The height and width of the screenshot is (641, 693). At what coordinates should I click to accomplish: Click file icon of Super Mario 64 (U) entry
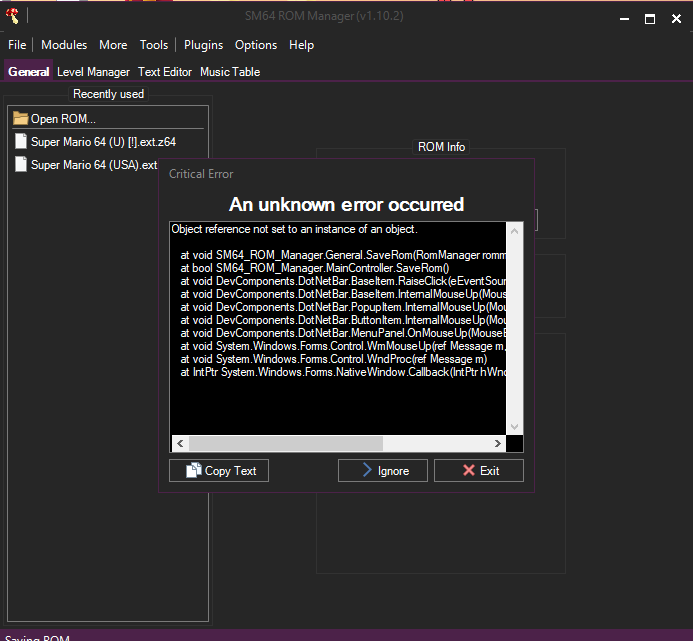click(21, 142)
